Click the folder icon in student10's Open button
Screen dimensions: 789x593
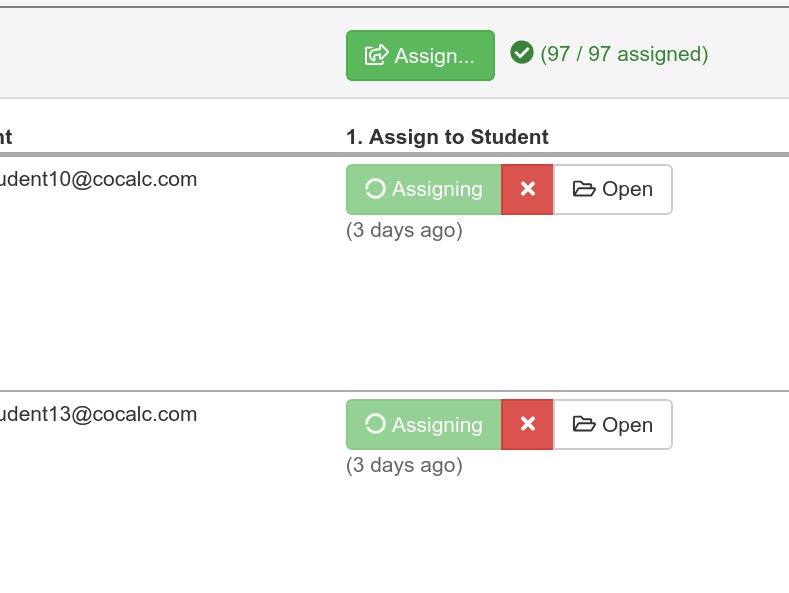tap(584, 189)
